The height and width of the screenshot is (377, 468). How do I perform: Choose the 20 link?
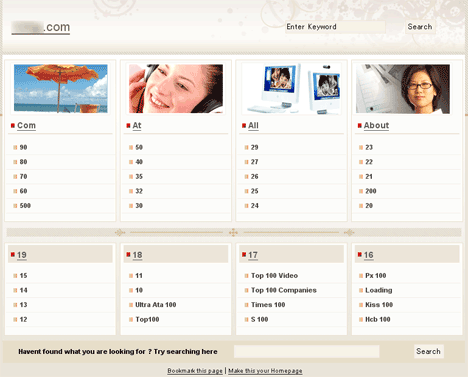tap(369, 206)
